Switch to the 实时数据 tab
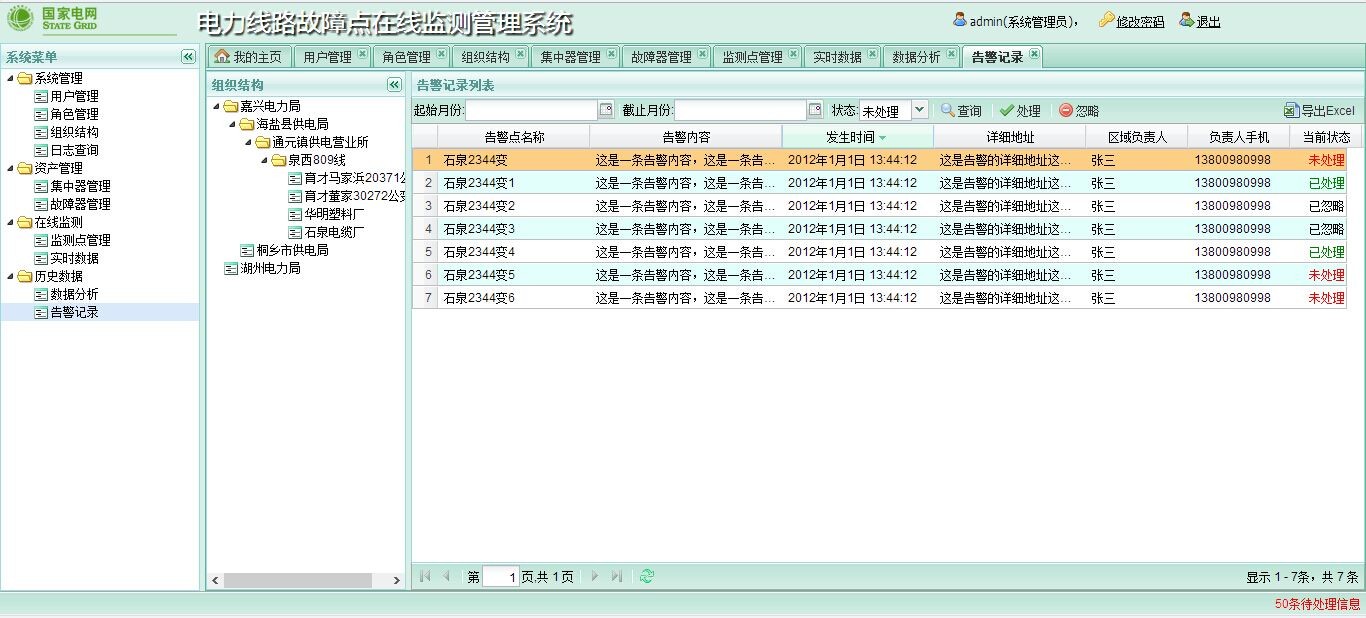 point(837,57)
